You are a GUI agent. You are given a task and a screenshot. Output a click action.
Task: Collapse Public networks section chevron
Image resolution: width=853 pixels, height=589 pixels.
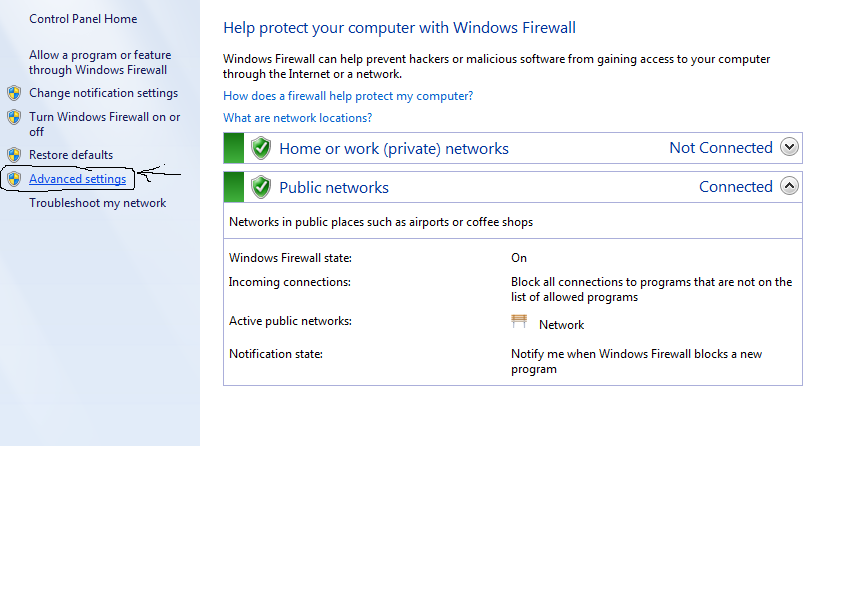(x=789, y=186)
